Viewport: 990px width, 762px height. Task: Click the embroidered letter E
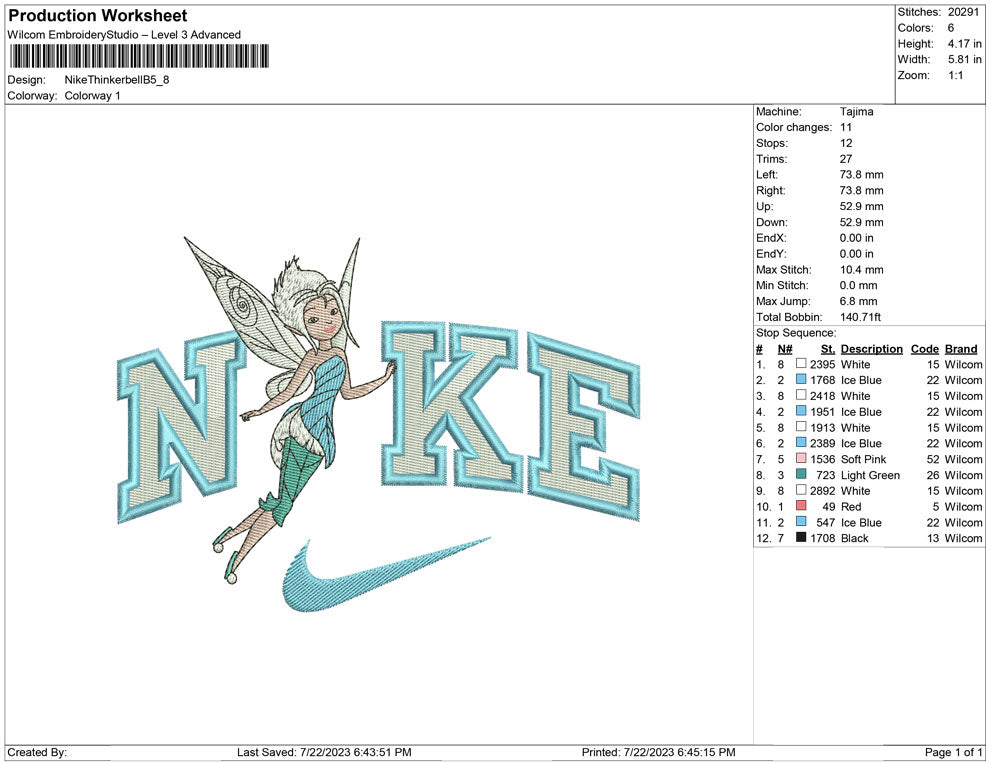584,426
